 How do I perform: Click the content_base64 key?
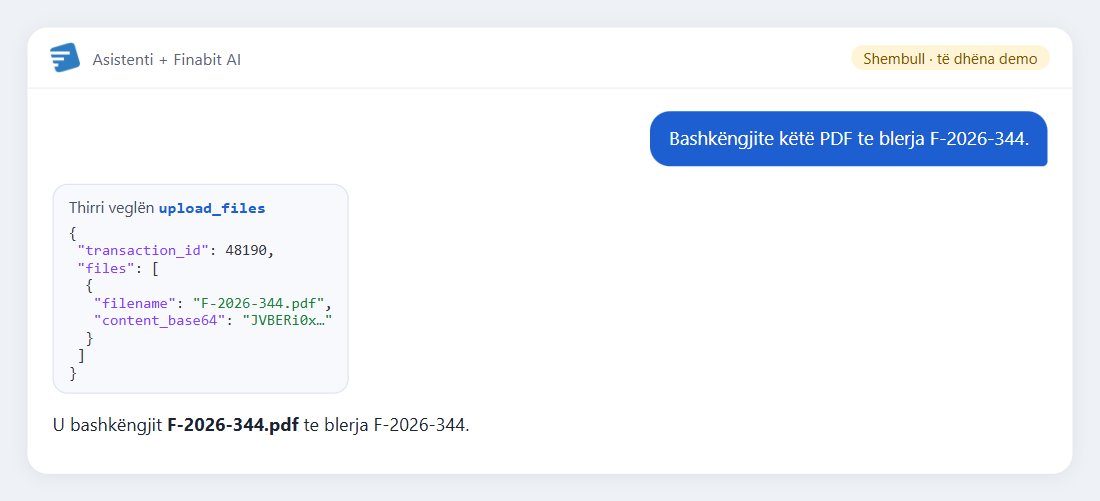[x=159, y=321]
